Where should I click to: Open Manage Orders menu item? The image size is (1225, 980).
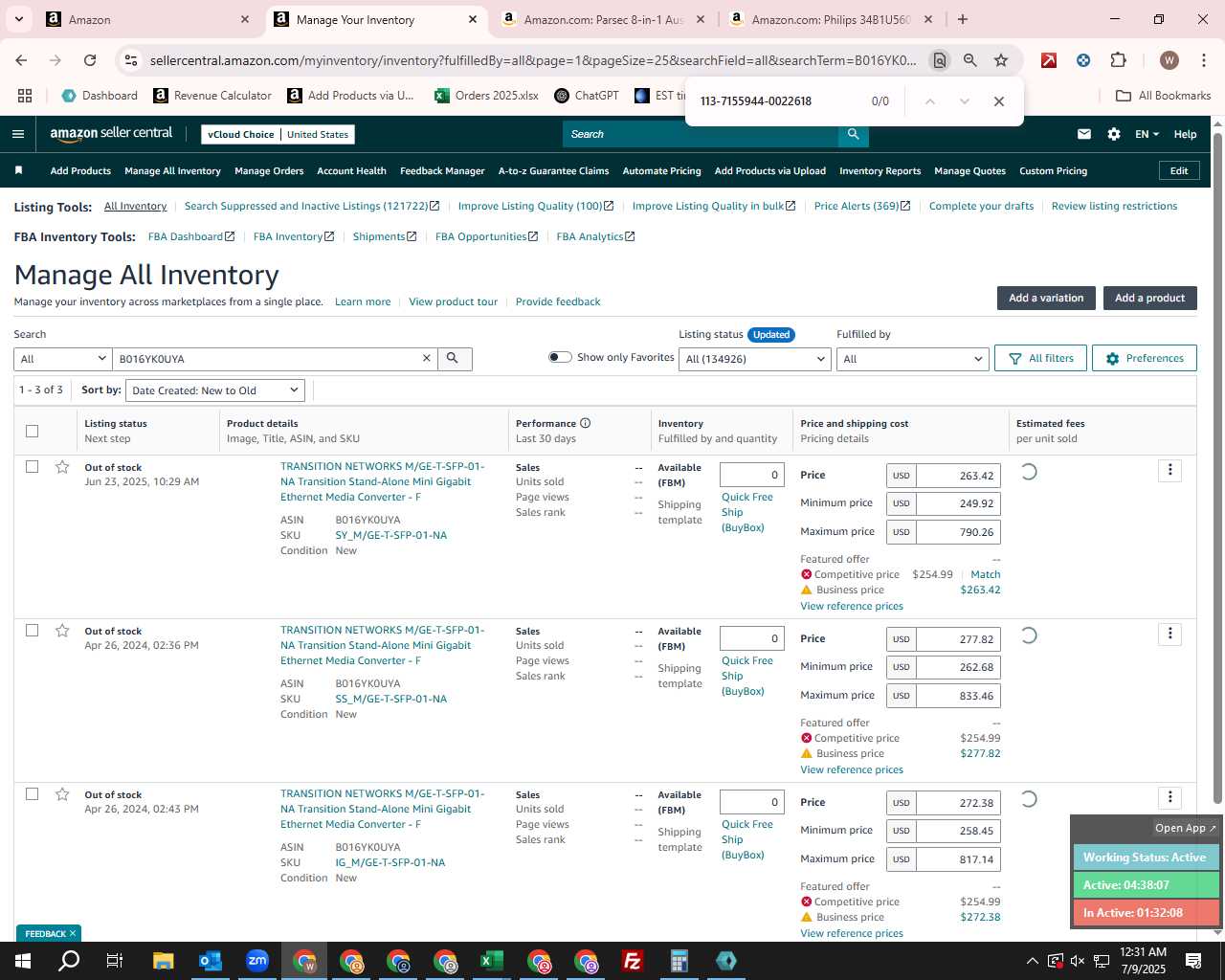tap(269, 170)
